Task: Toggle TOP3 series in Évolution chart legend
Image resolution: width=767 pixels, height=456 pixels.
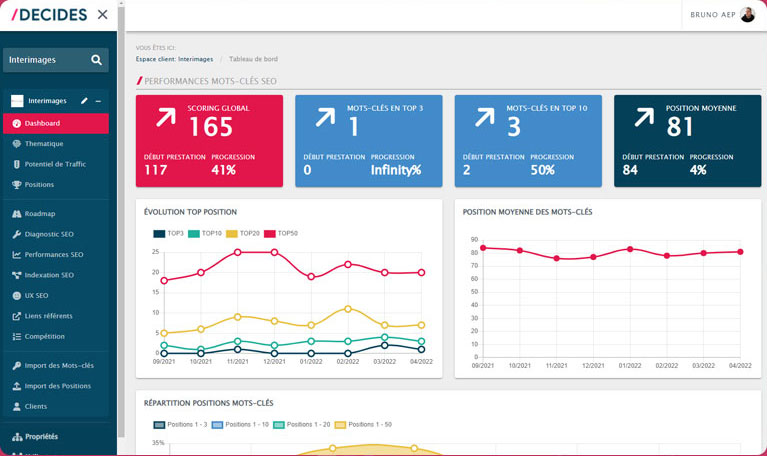Action: tap(160, 233)
